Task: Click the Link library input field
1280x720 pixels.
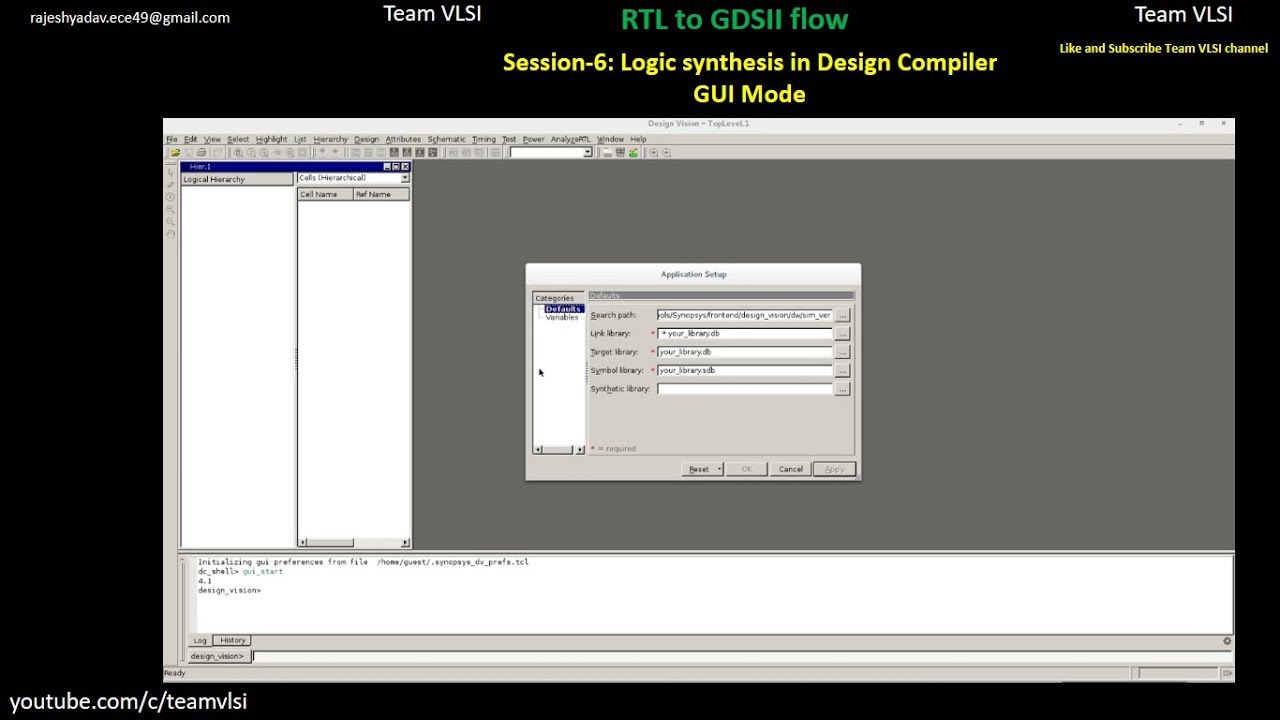Action: [x=744, y=334]
